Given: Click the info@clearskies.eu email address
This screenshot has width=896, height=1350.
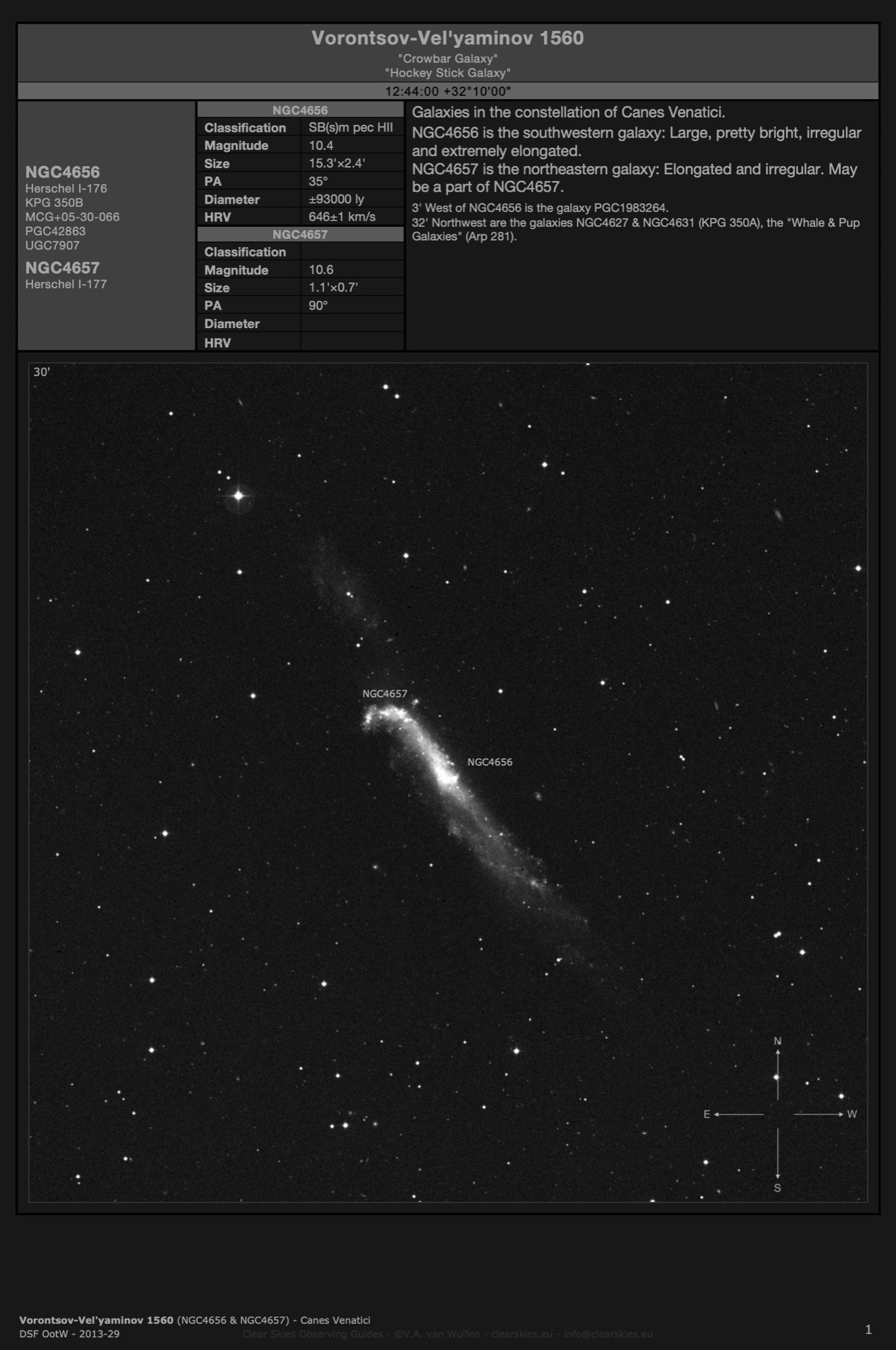Looking at the screenshot, I should (608, 1334).
